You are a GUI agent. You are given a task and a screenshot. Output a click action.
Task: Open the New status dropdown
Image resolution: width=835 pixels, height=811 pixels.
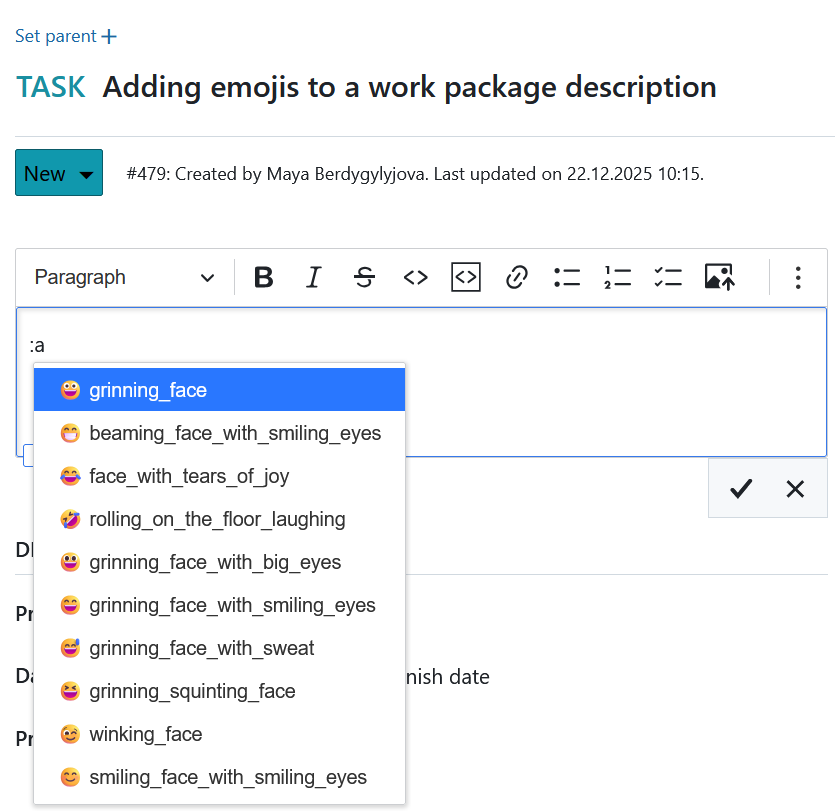coord(58,172)
